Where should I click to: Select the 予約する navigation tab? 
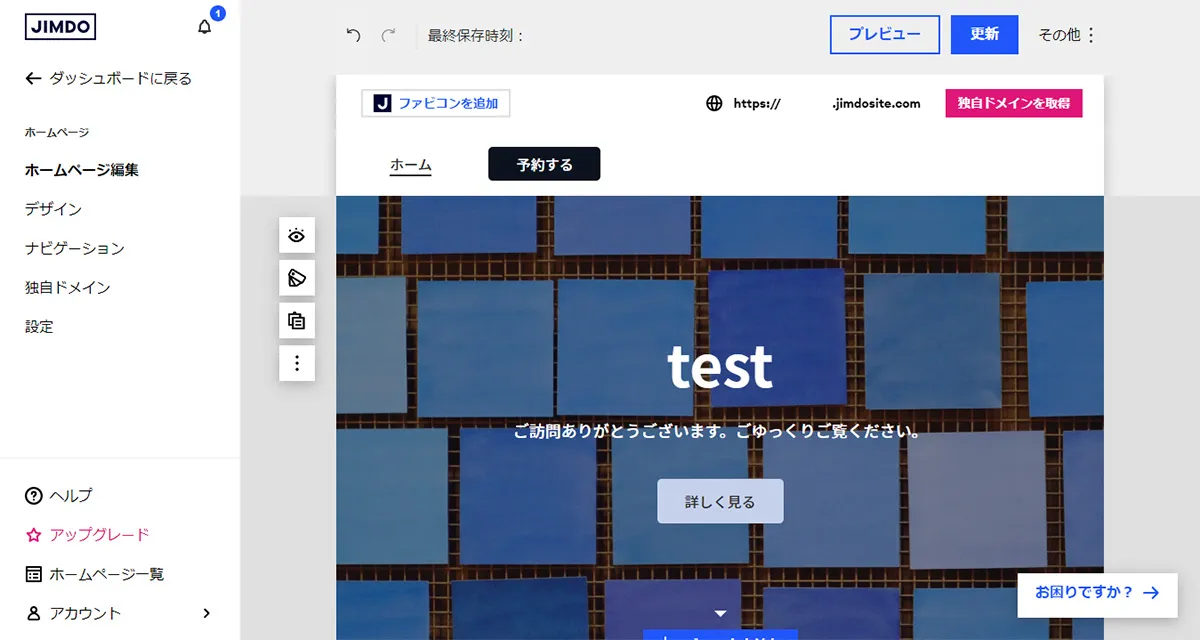coord(543,163)
